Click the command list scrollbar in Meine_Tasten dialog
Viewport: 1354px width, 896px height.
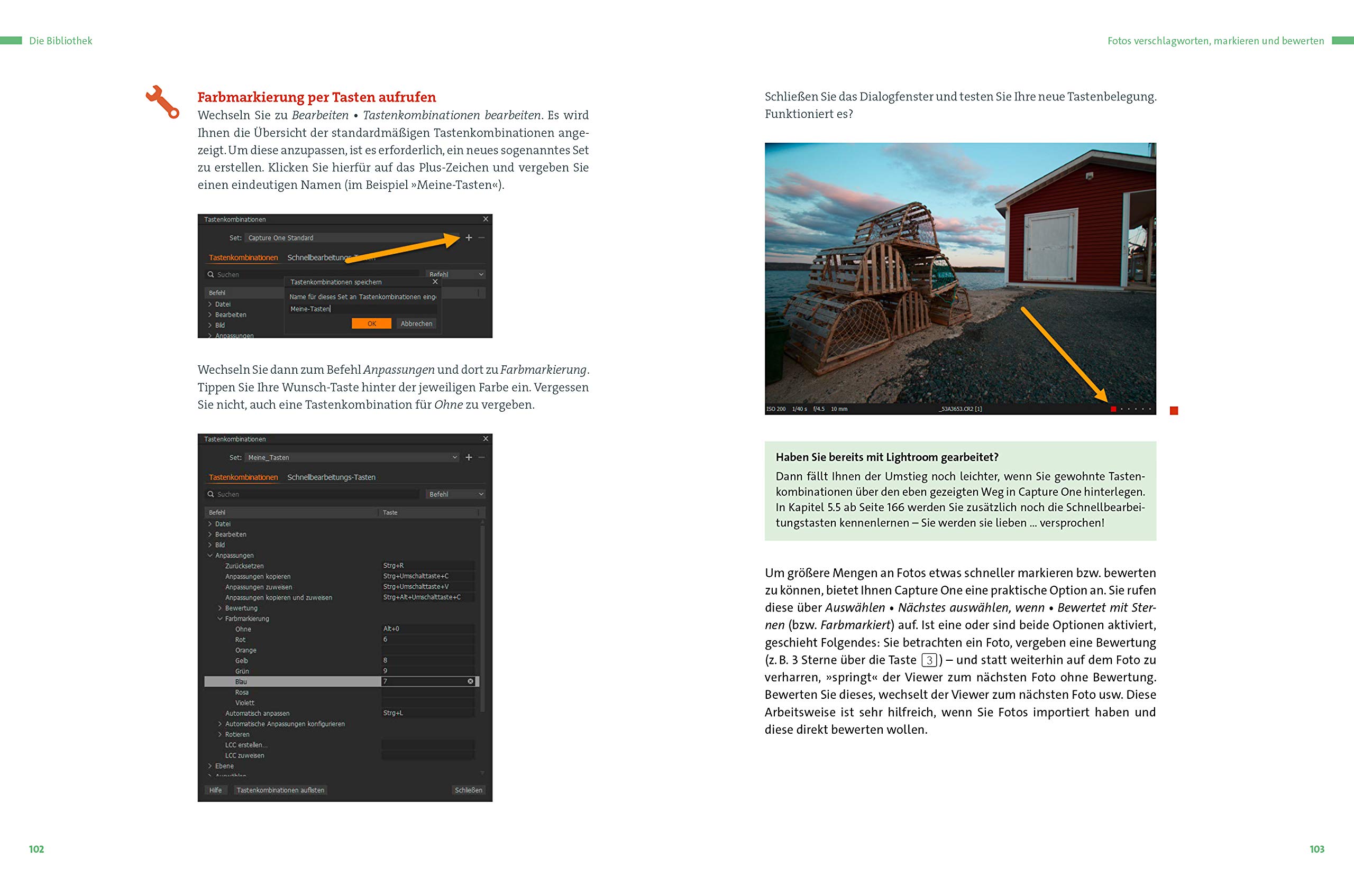pyautogui.click(x=482, y=618)
